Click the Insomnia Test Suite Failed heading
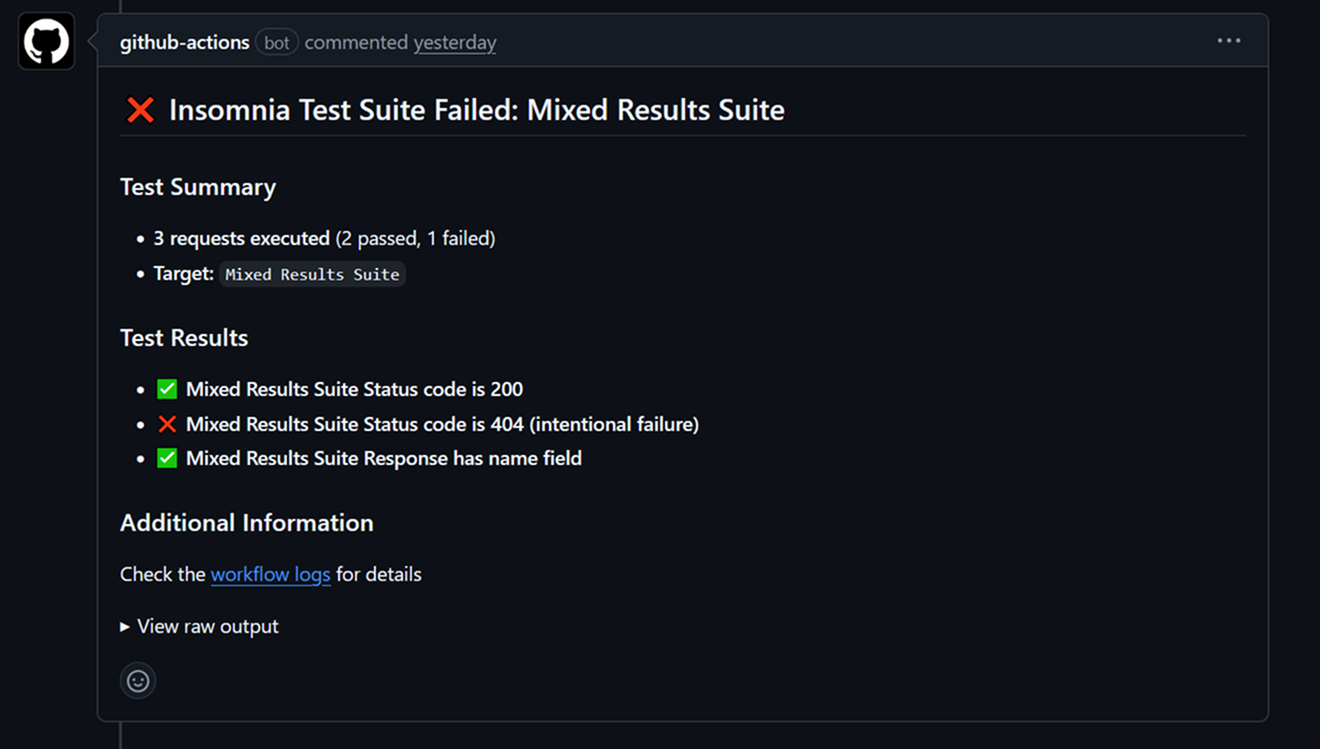Viewport: 1320px width, 749px height. pos(474,110)
